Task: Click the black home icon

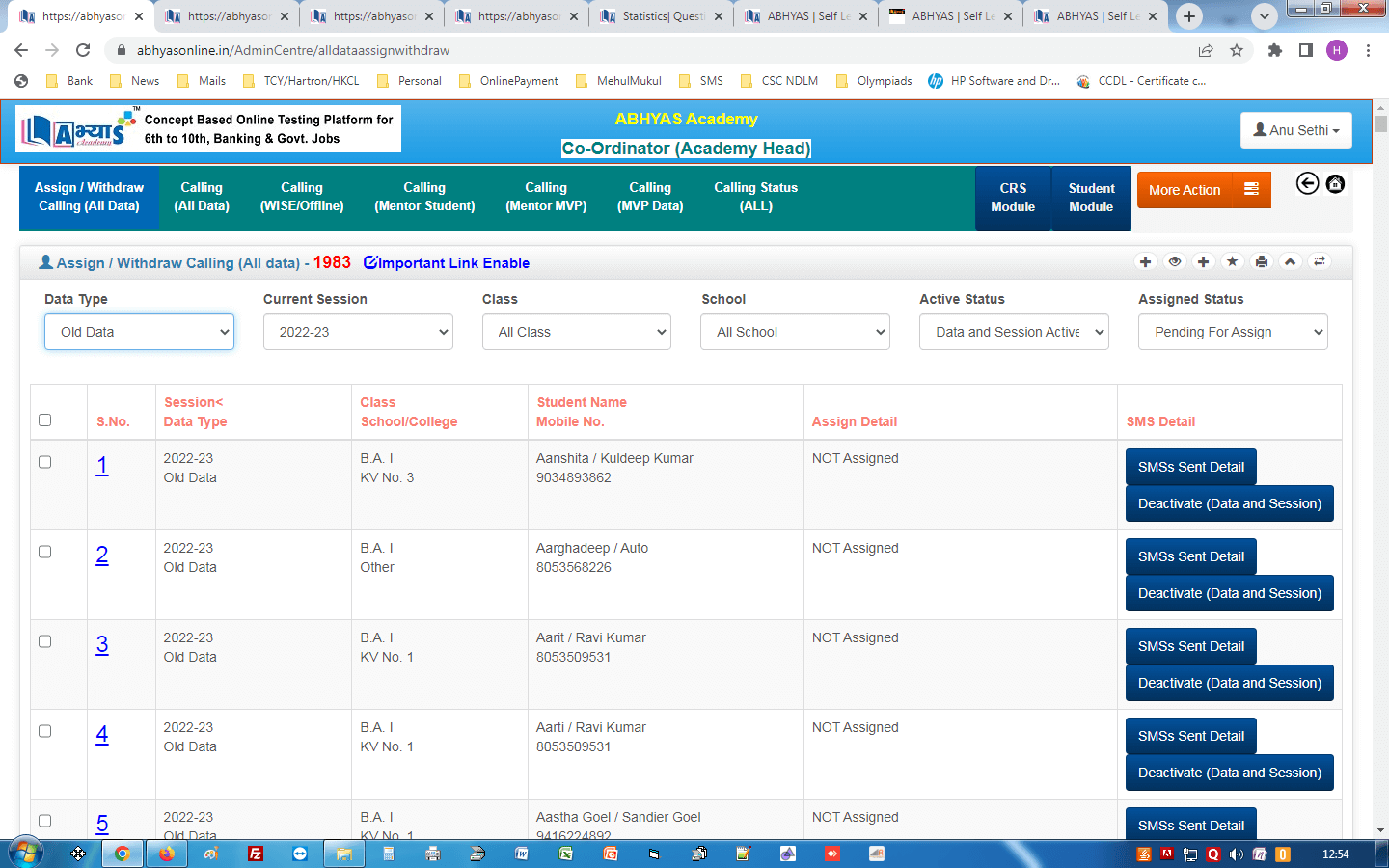Action: pyautogui.click(x=1335, y=183)
